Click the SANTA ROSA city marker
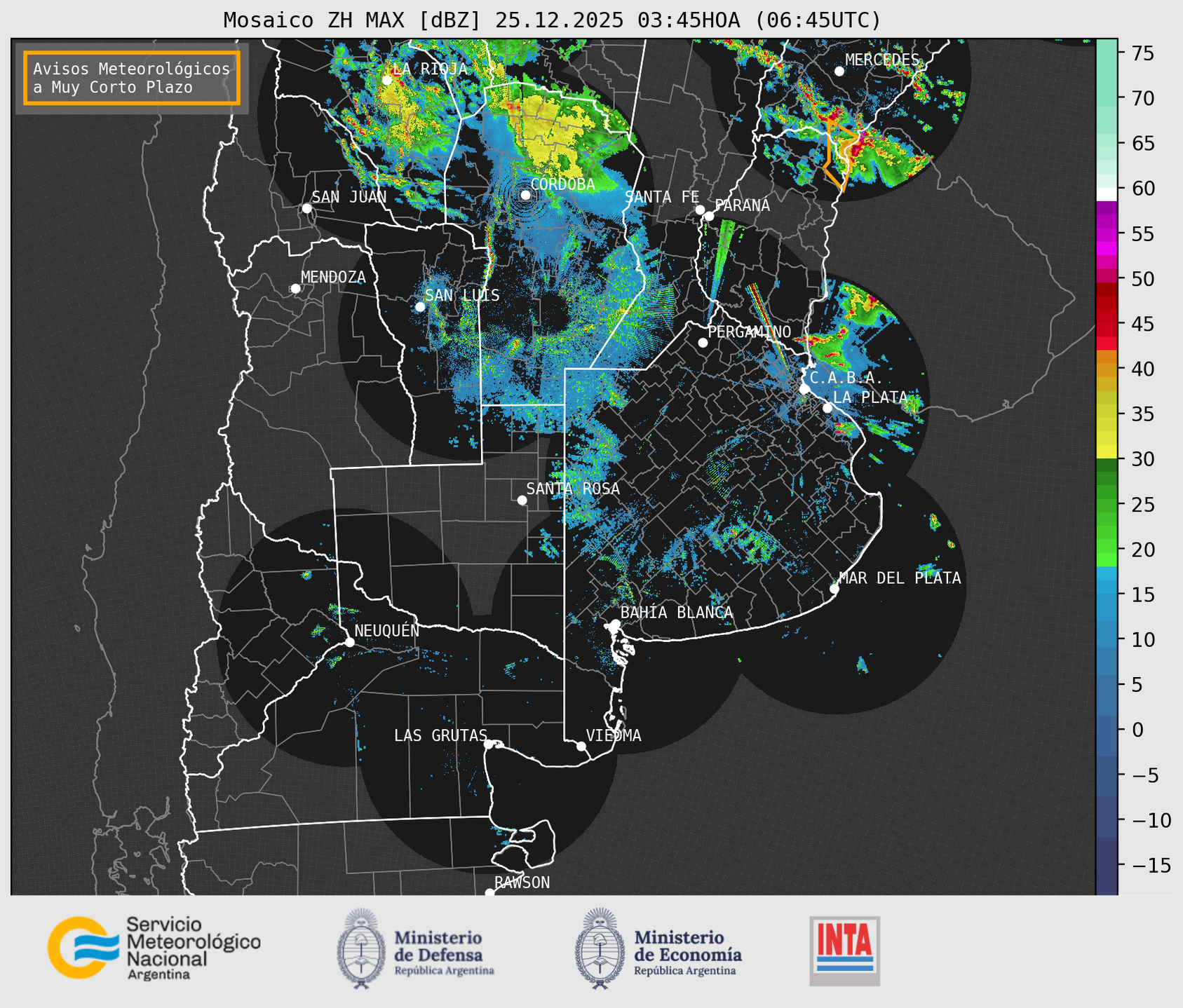This screenshot has width=1183, height=1008. pyautogui.click(x=522, y=500)
